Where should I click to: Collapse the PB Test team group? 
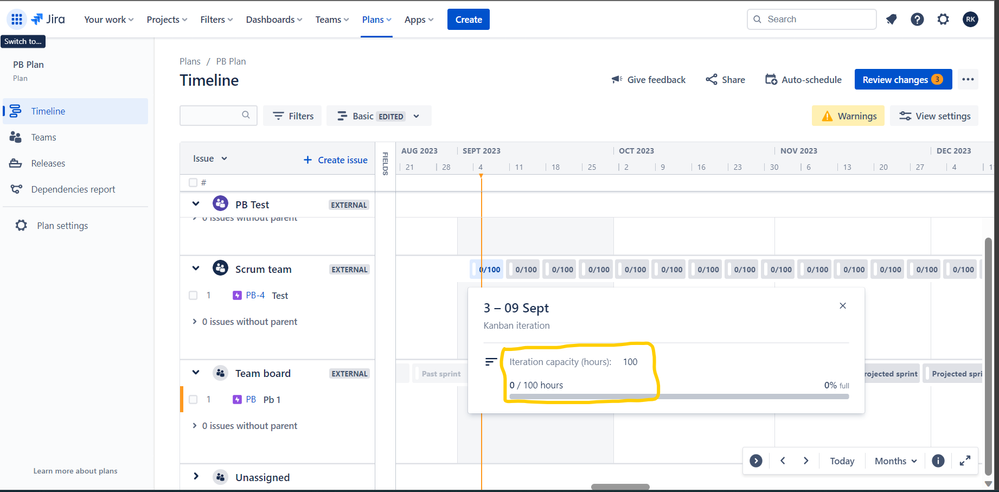(x=196, y=204)
